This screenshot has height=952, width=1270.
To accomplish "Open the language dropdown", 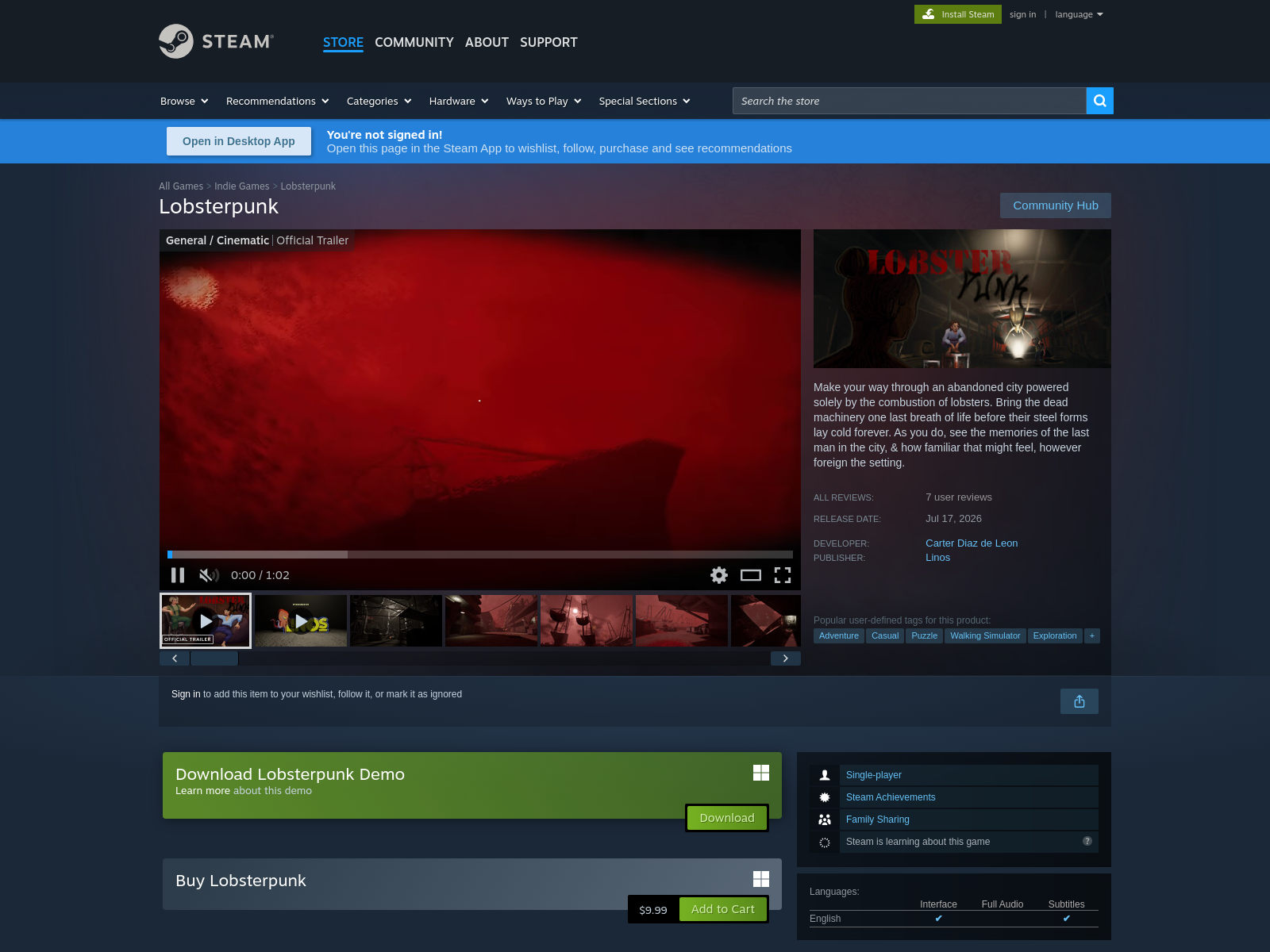I will (1079, 14).
